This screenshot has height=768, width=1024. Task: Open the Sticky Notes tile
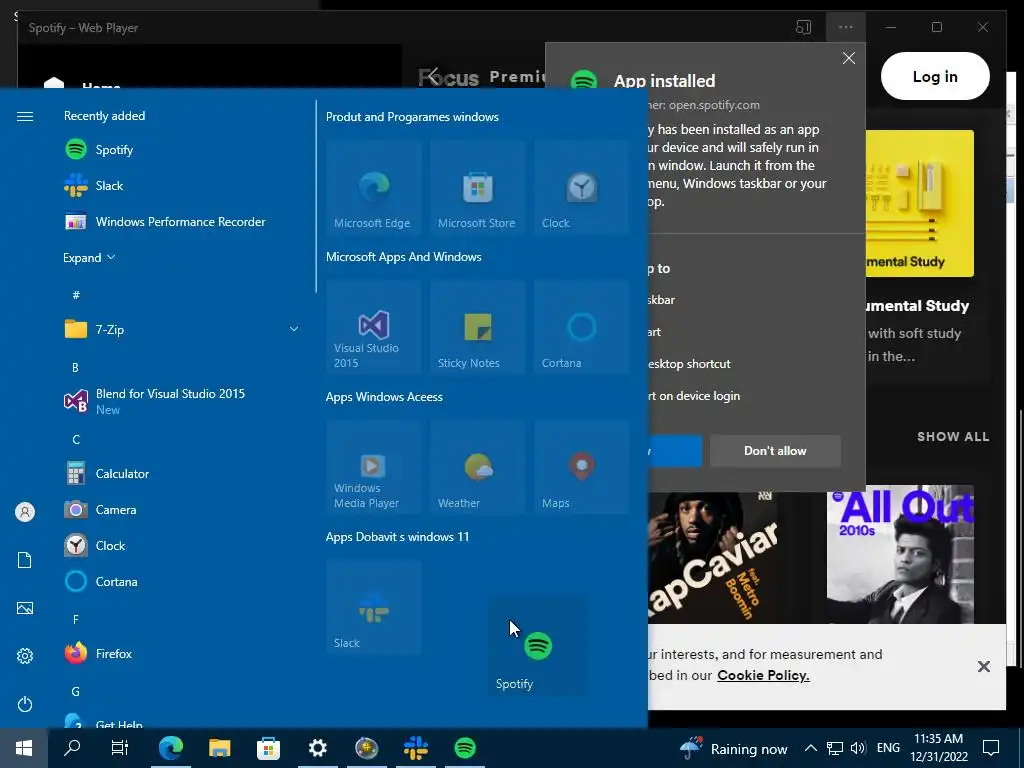[x=477, y=327]
